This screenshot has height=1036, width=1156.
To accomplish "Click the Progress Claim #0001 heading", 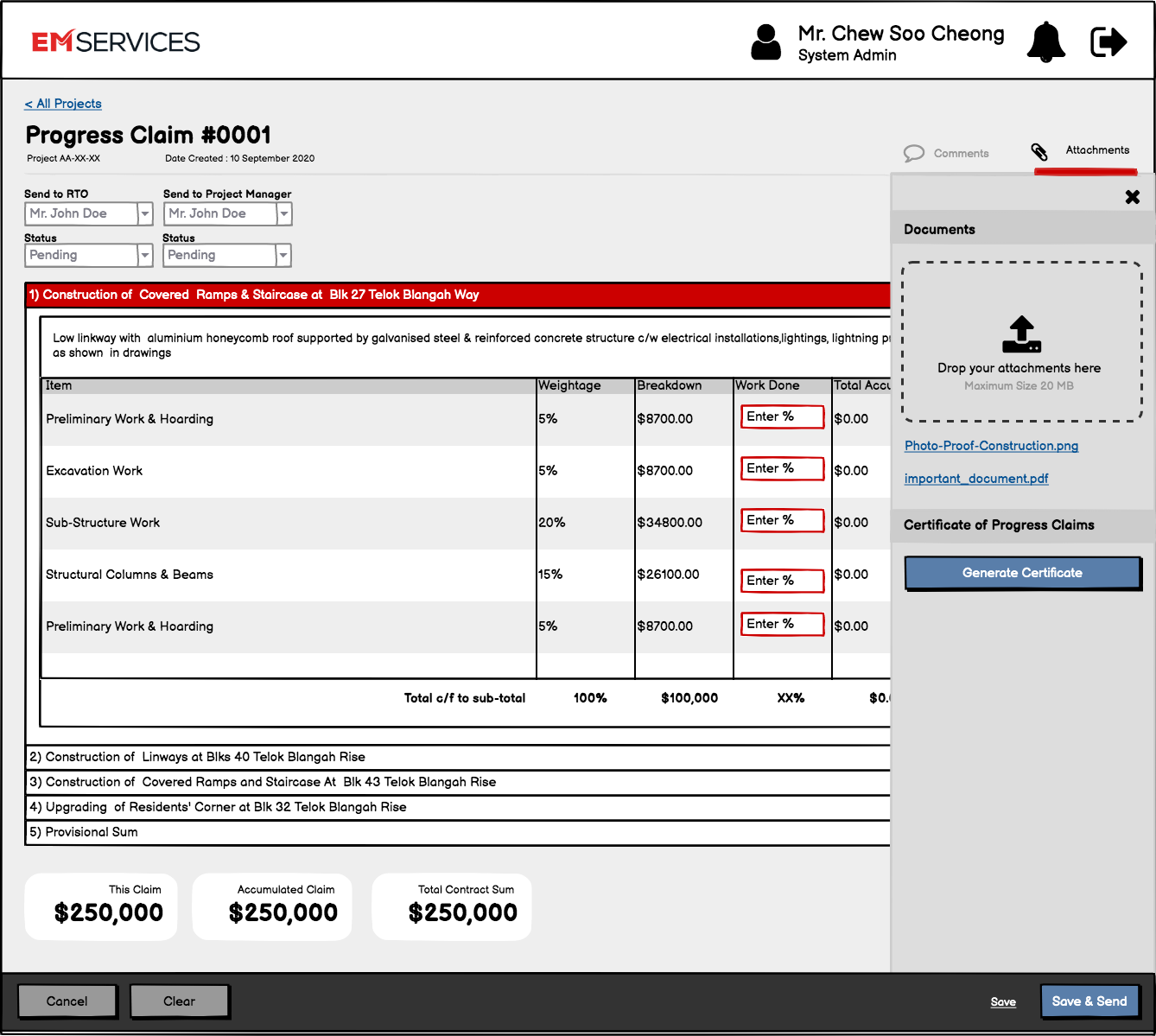I will coord(149,135).
